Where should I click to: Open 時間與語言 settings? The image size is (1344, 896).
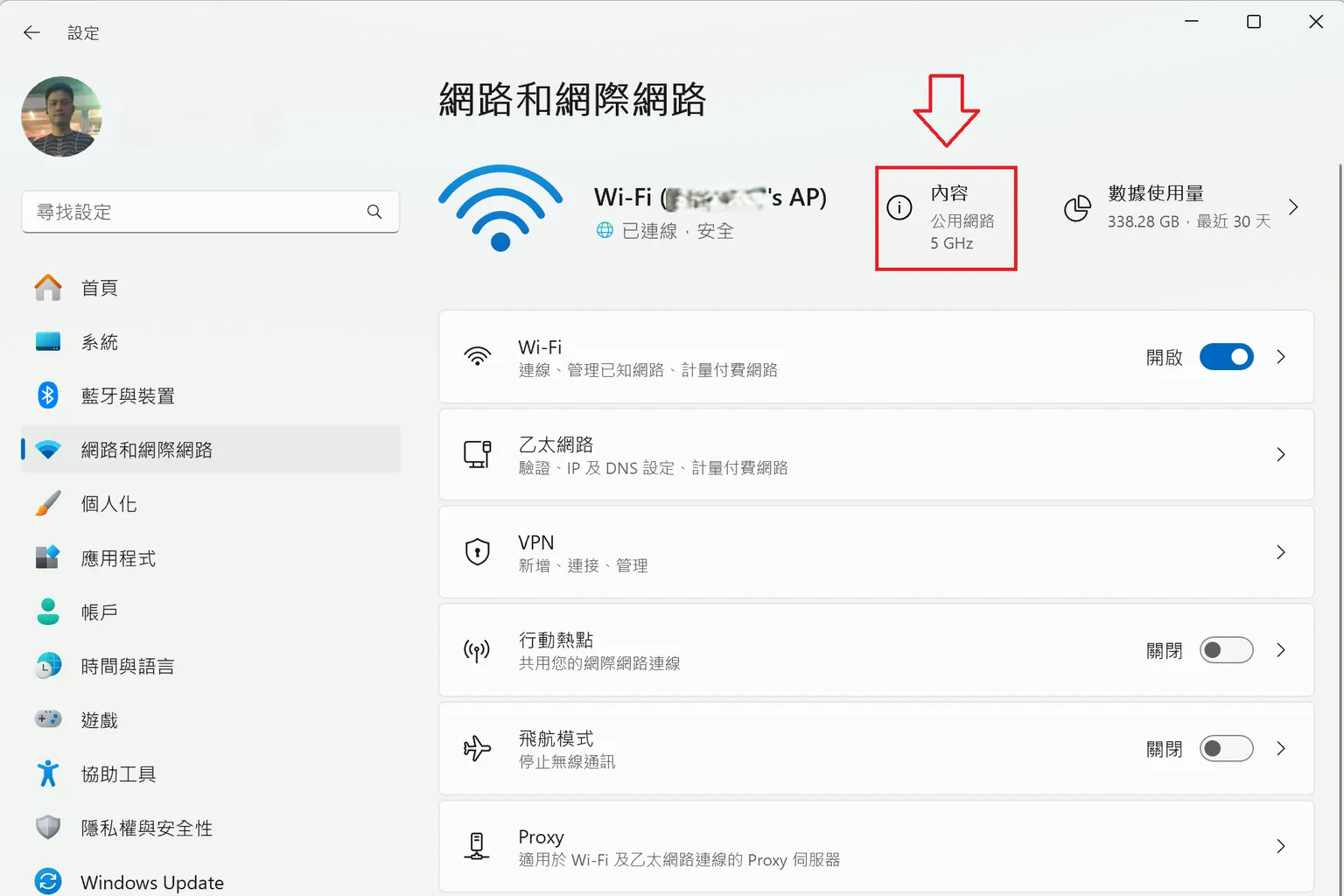210,666
